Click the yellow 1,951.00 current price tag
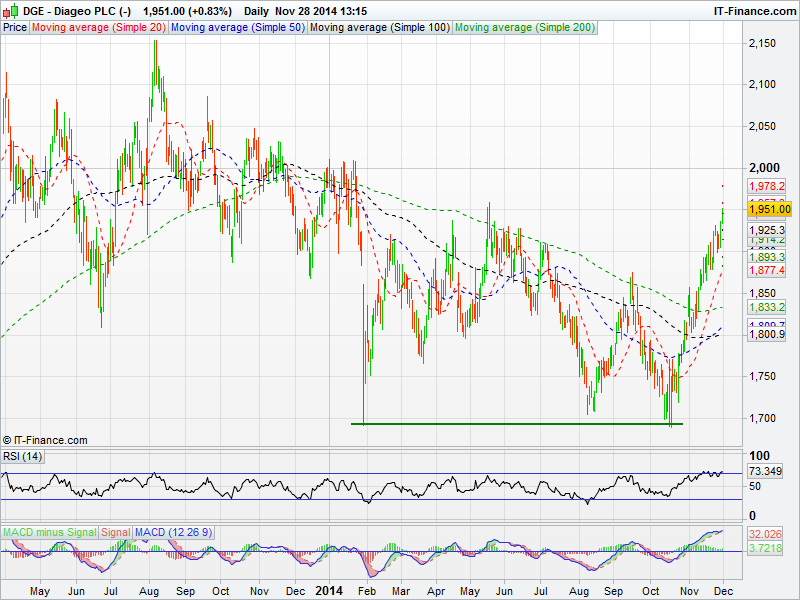800x600 pixels. (x=770, y=209)
